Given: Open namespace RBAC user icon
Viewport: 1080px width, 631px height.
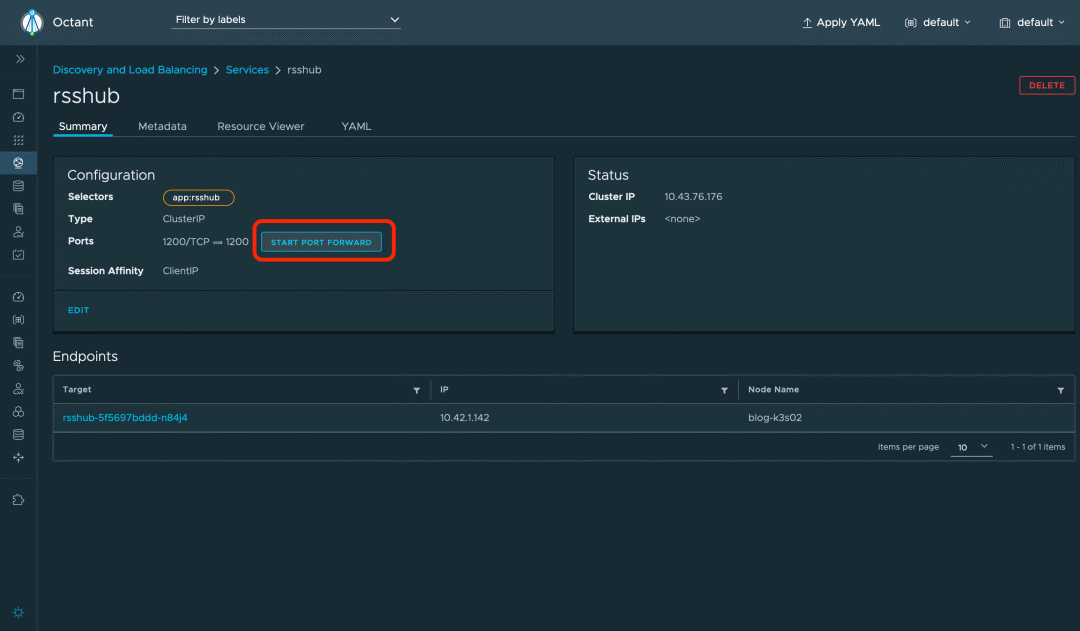Looking at the screenshot, I should tap(19, 232).
